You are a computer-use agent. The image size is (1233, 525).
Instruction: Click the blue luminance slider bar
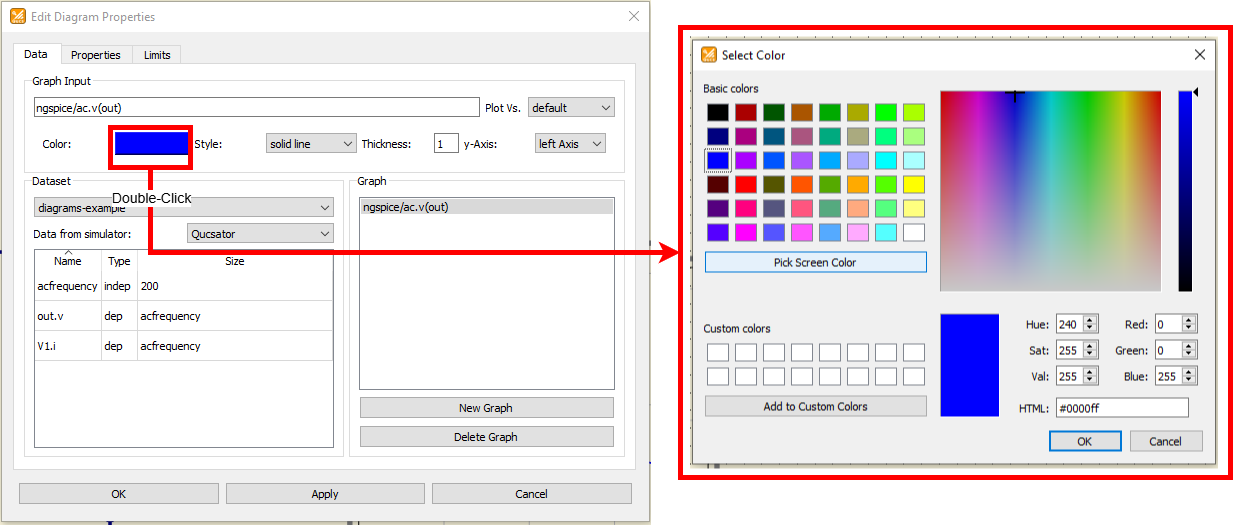(x=1185, y=191)
